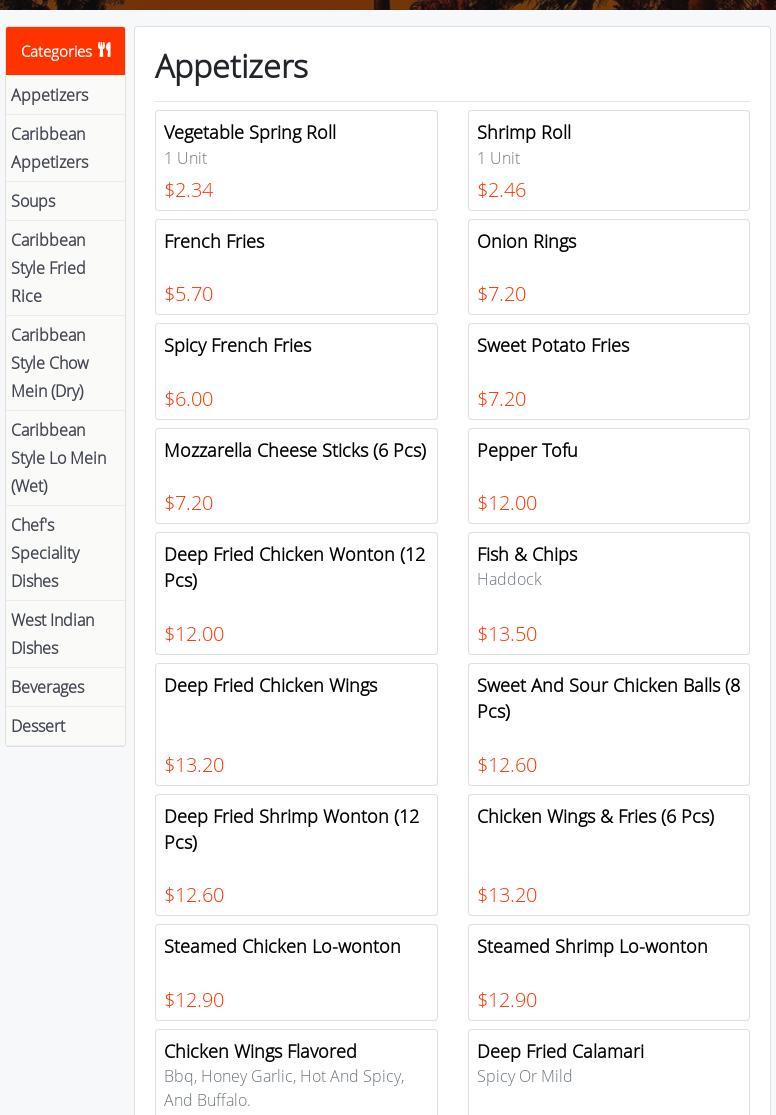
Task: Open West Indian Dishes category
Action: point(52,634)
